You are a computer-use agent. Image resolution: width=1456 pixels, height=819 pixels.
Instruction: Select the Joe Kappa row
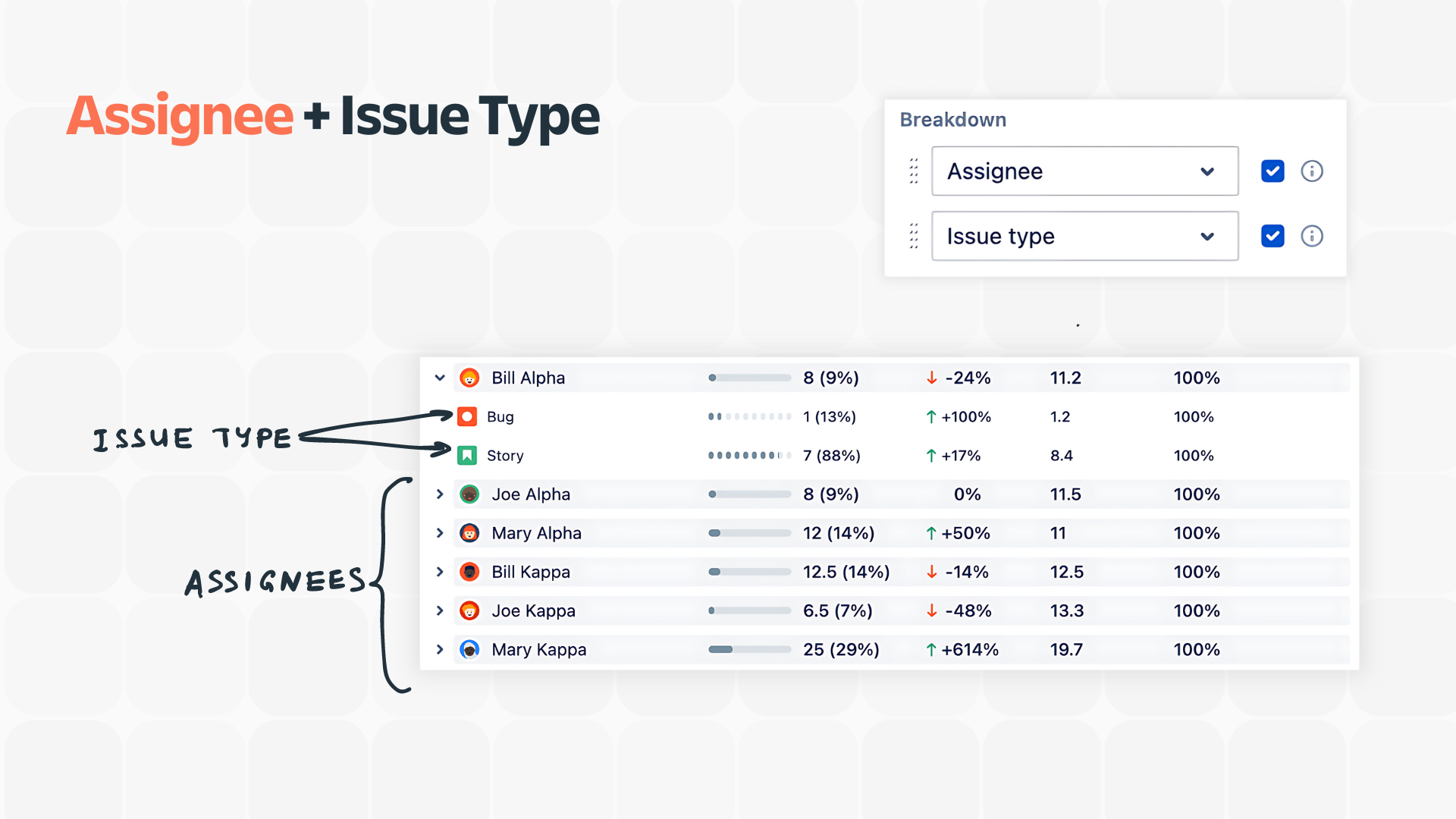[x=534, y=610]
